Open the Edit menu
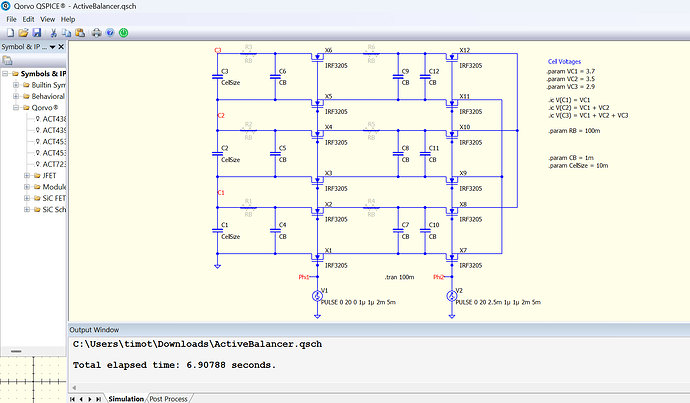The height and width of the screenshot is (403, 690). (28, 19)
